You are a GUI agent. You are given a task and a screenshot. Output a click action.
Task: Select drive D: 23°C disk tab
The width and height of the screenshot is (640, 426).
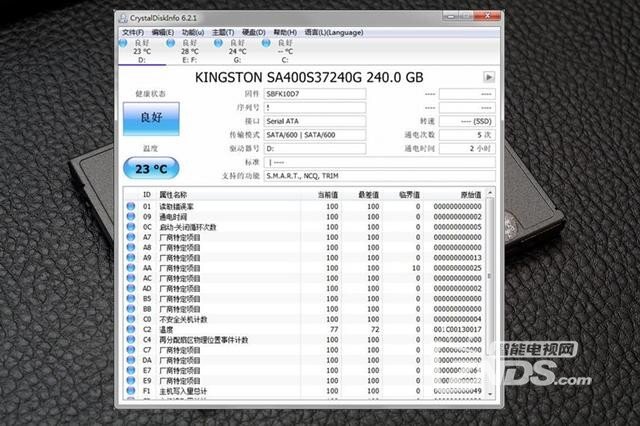pyautogui.click(x=142, y=51)
